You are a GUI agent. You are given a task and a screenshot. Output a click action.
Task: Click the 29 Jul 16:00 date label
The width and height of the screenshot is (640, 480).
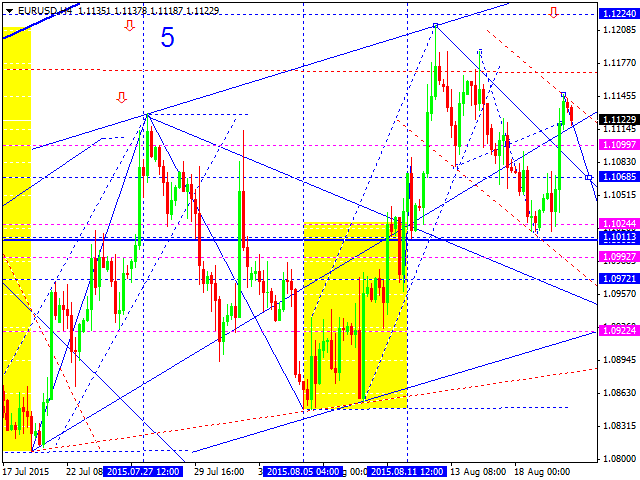coord(219,472)
